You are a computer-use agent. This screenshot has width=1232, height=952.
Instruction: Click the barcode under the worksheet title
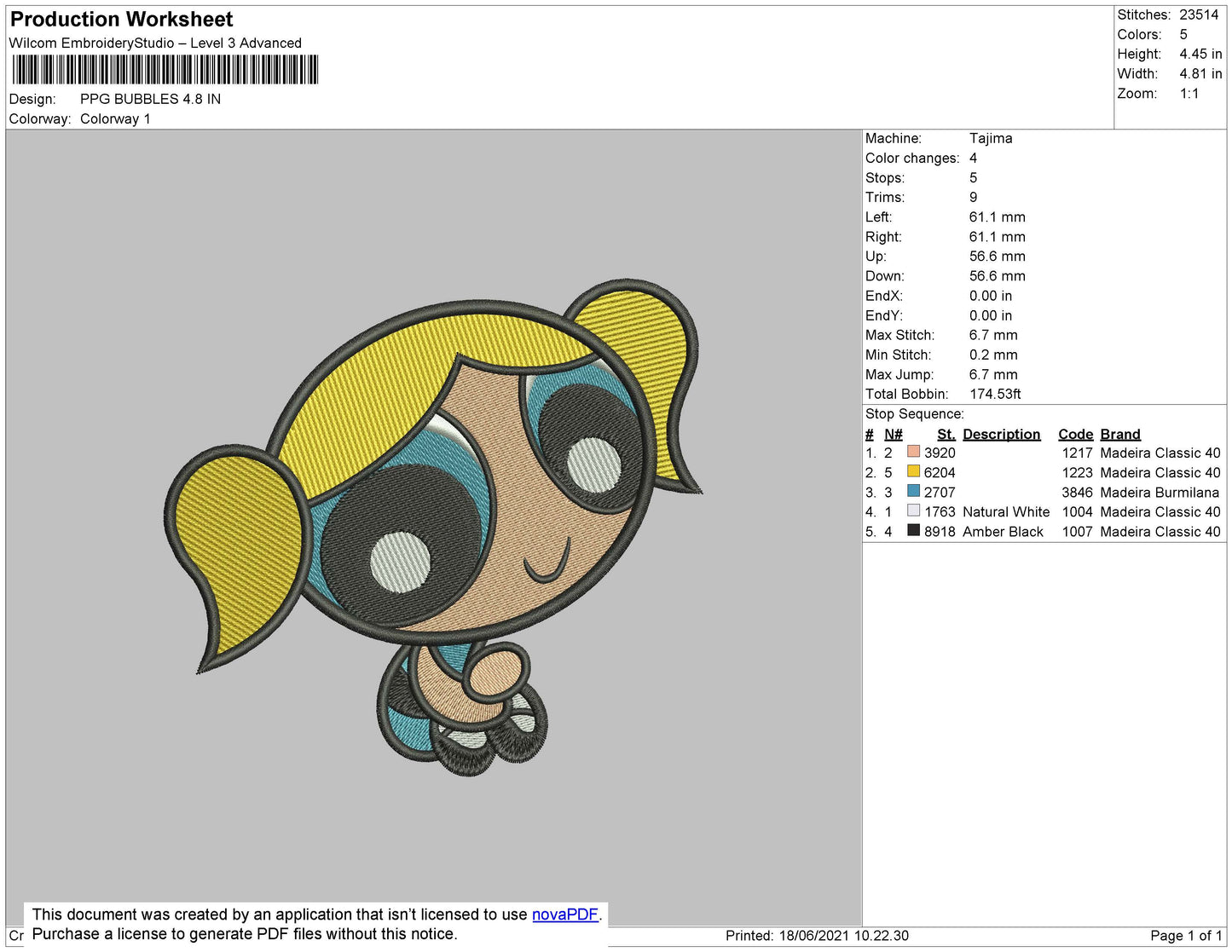[165, 70]
